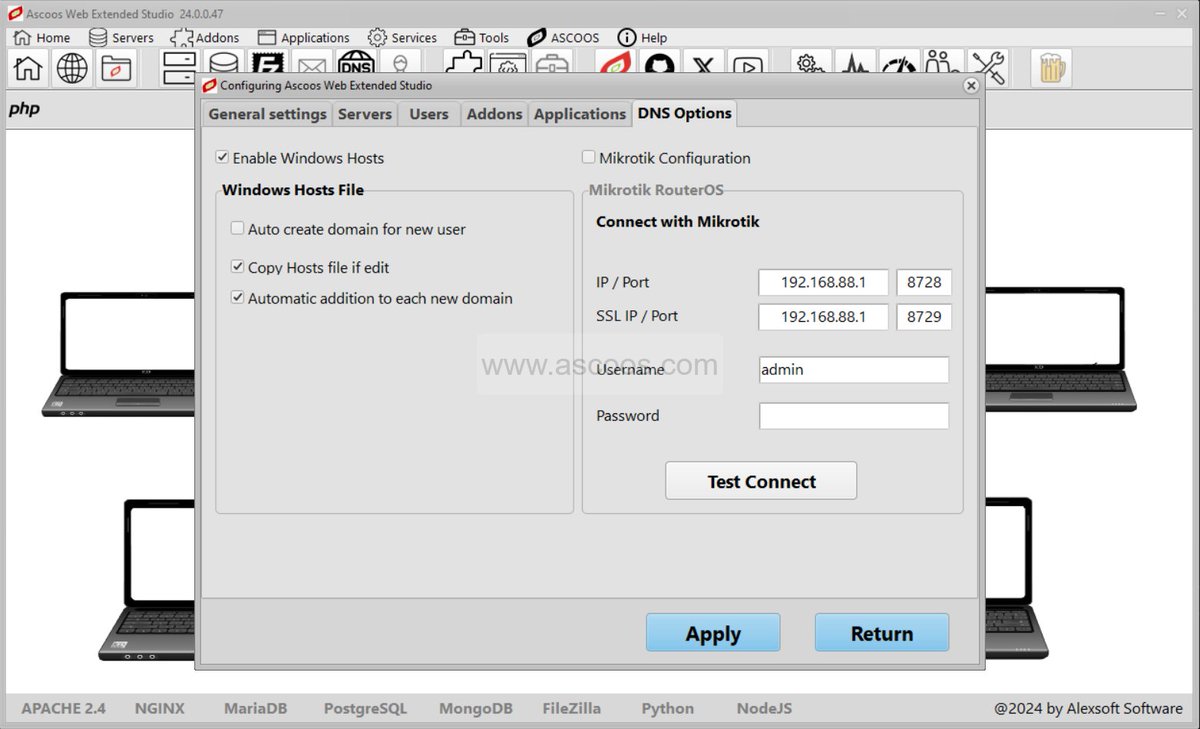Open the Ascoos folder toolbar icon
This screenshot has width=1200, height=729.
coord(116,68)
